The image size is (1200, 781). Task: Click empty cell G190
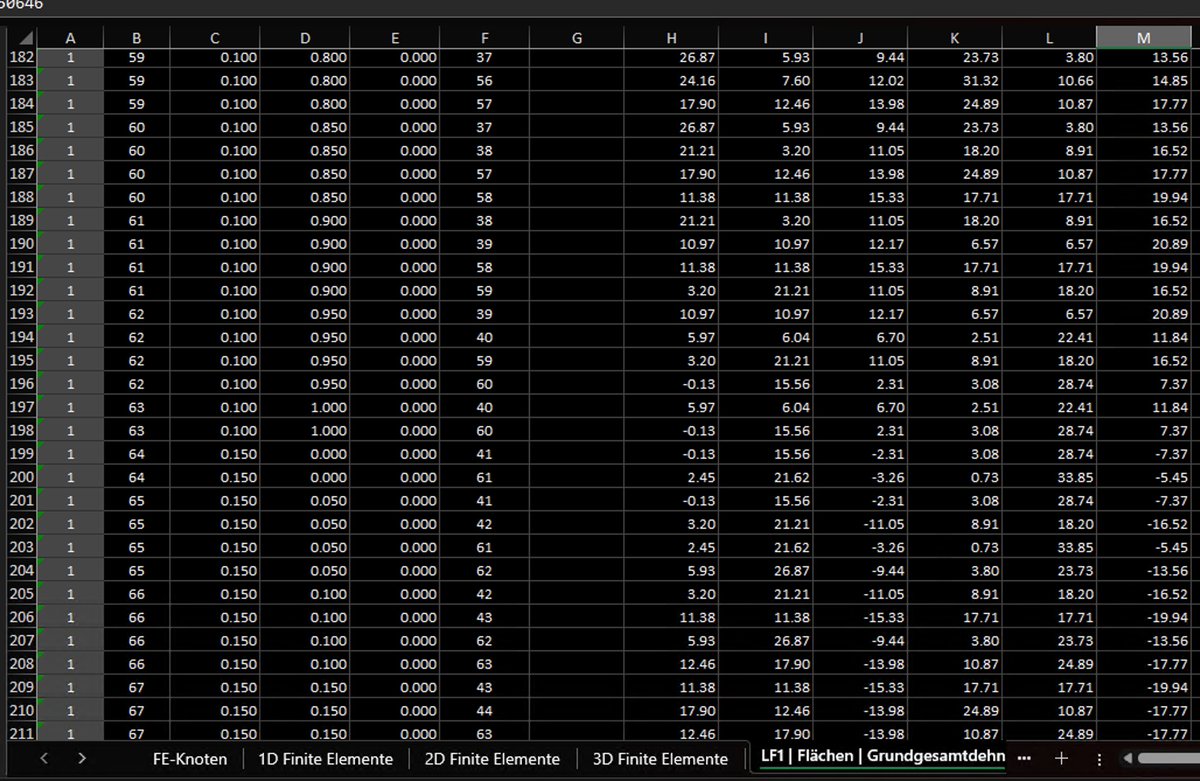[x=576, y=244]
